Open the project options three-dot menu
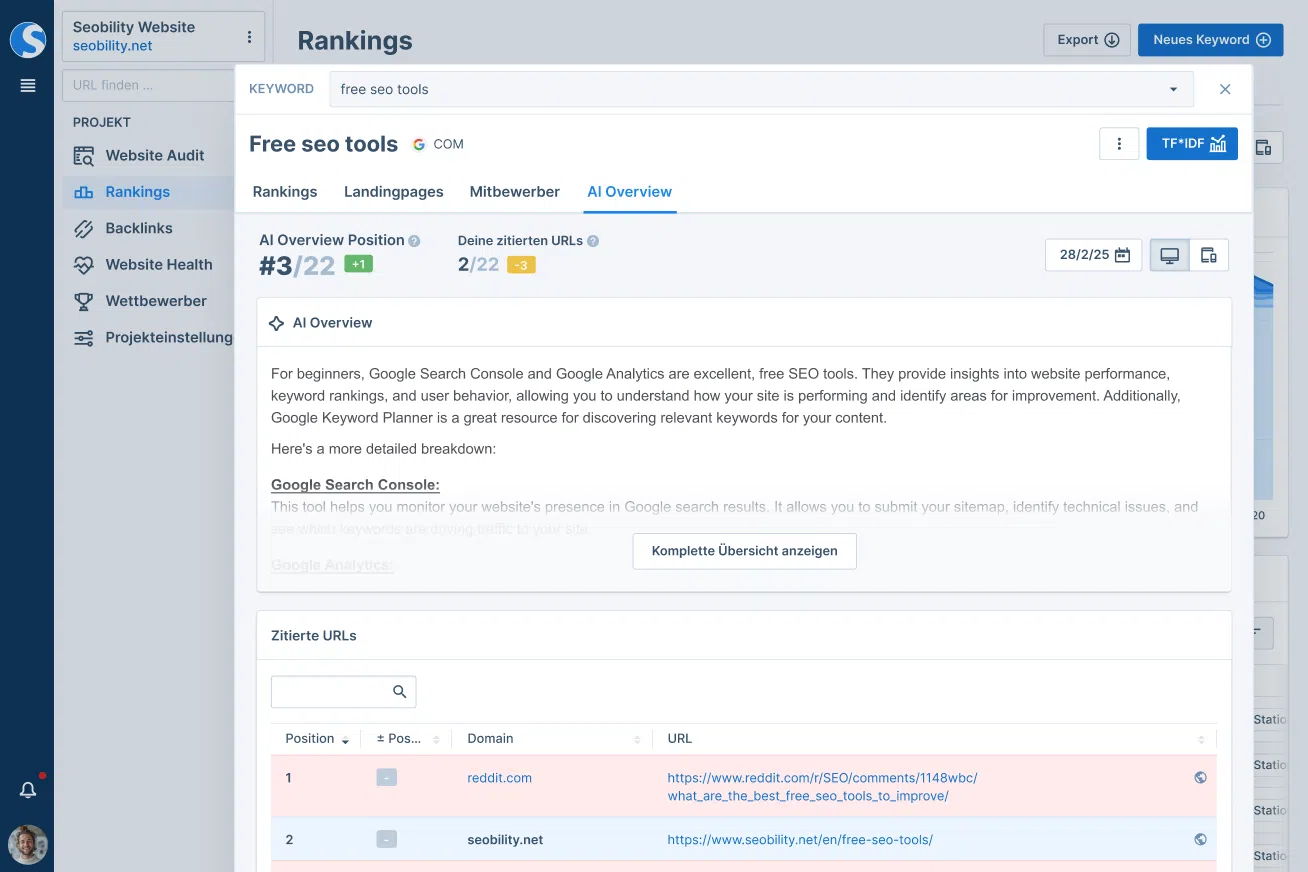 249,38
